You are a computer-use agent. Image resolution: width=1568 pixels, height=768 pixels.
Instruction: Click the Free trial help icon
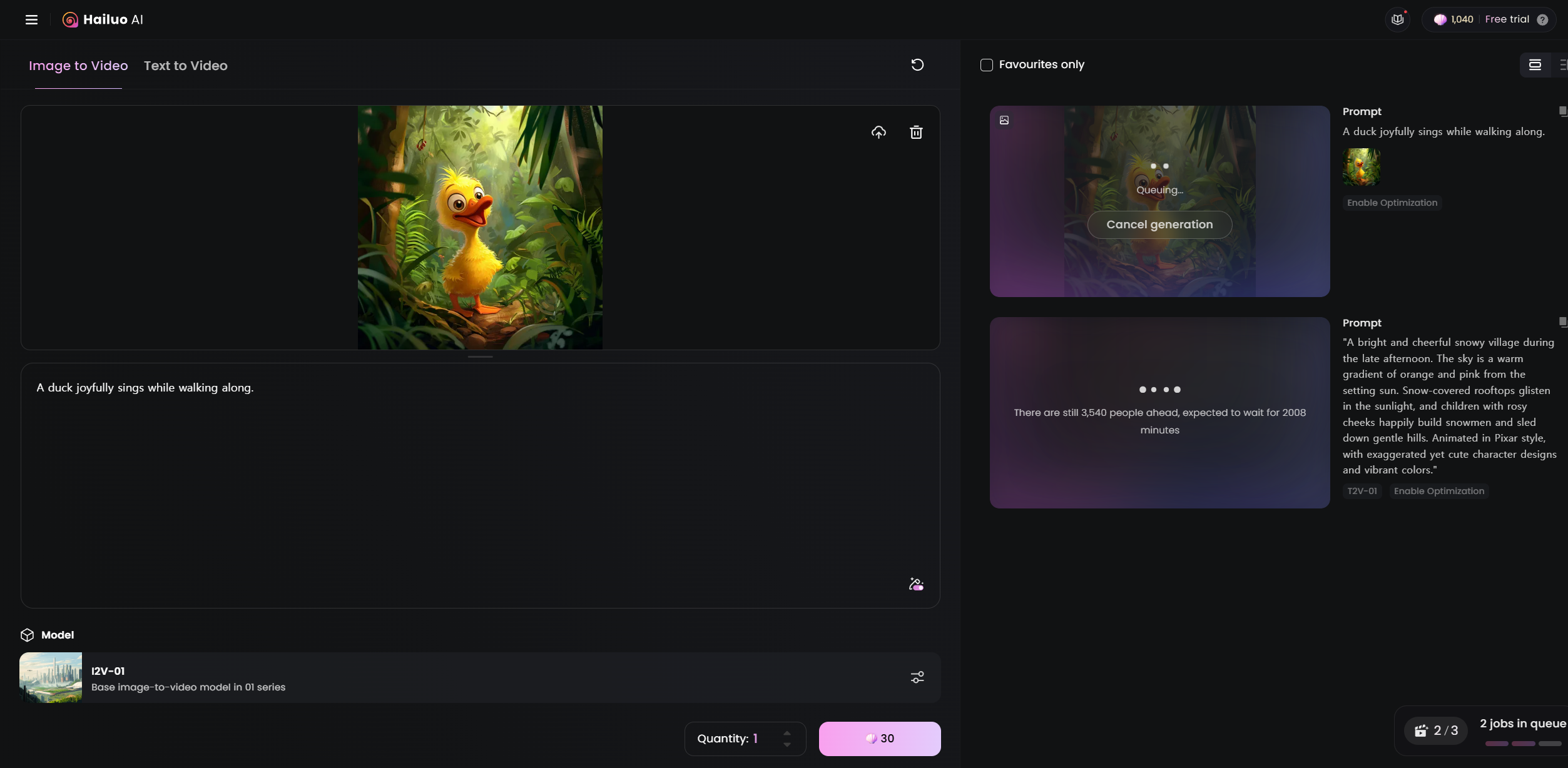(1542, 19)
